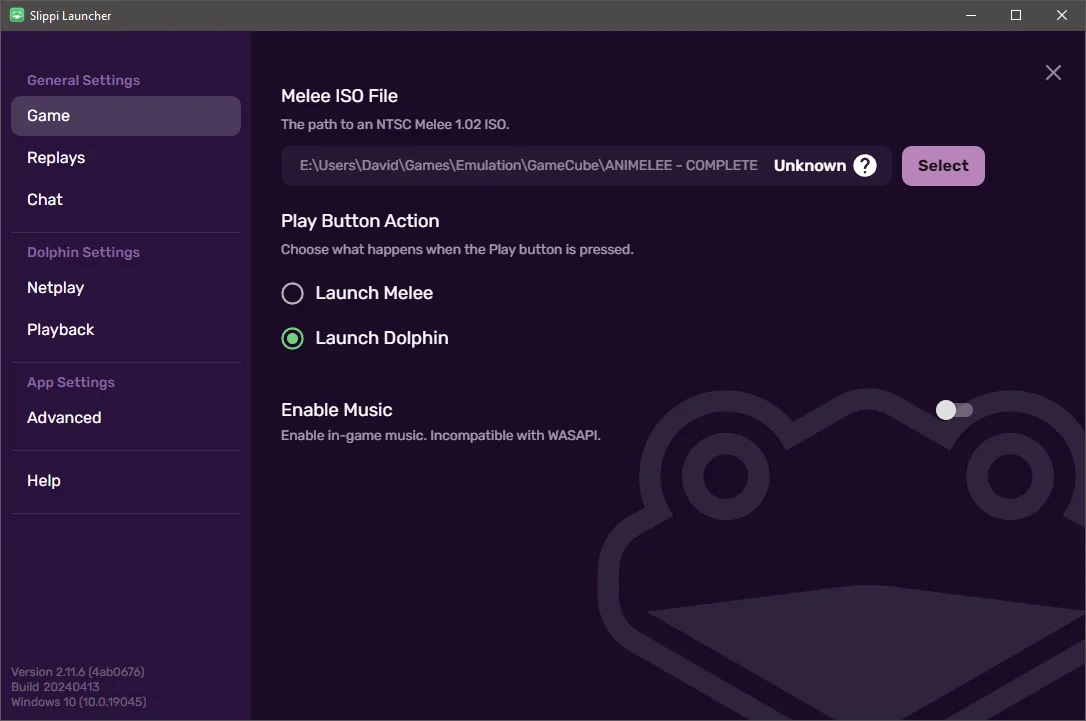This screenshot has width=1086, height=721.
Task: Select the Launch Dolphin option
Action: point(292,339)
